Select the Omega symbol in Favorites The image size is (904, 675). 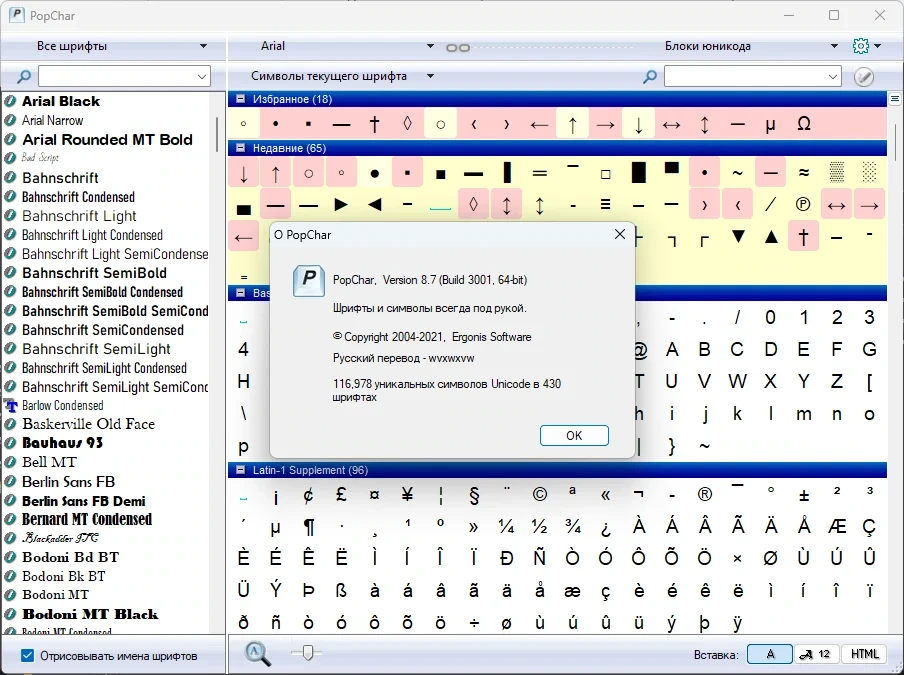[804, 124]
